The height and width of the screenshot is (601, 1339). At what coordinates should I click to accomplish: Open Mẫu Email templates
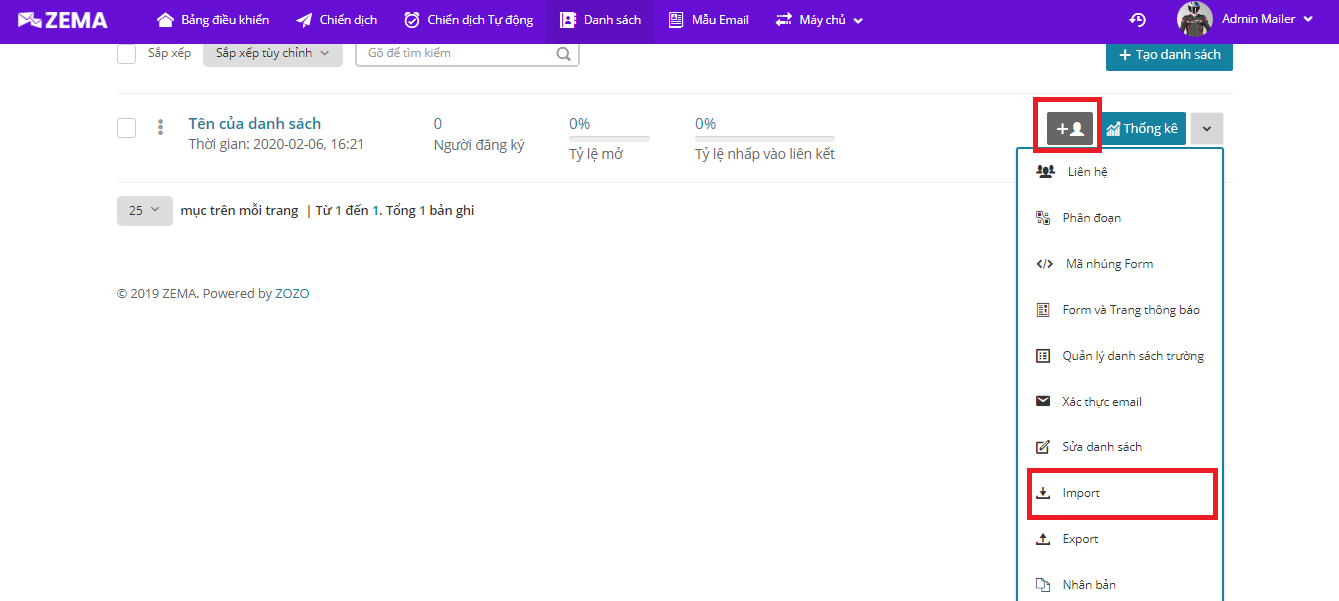click(708, 20)
